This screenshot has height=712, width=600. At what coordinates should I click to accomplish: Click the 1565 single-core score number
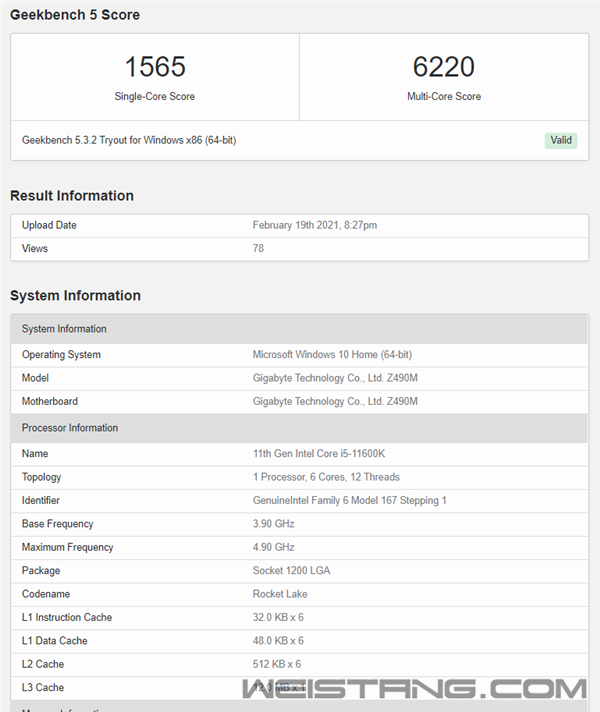coord(154,67)
